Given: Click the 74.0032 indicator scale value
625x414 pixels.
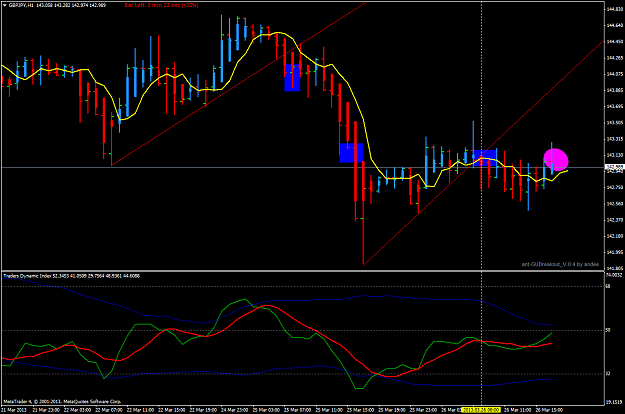Looking at the screenshot, I should point(615,275).
